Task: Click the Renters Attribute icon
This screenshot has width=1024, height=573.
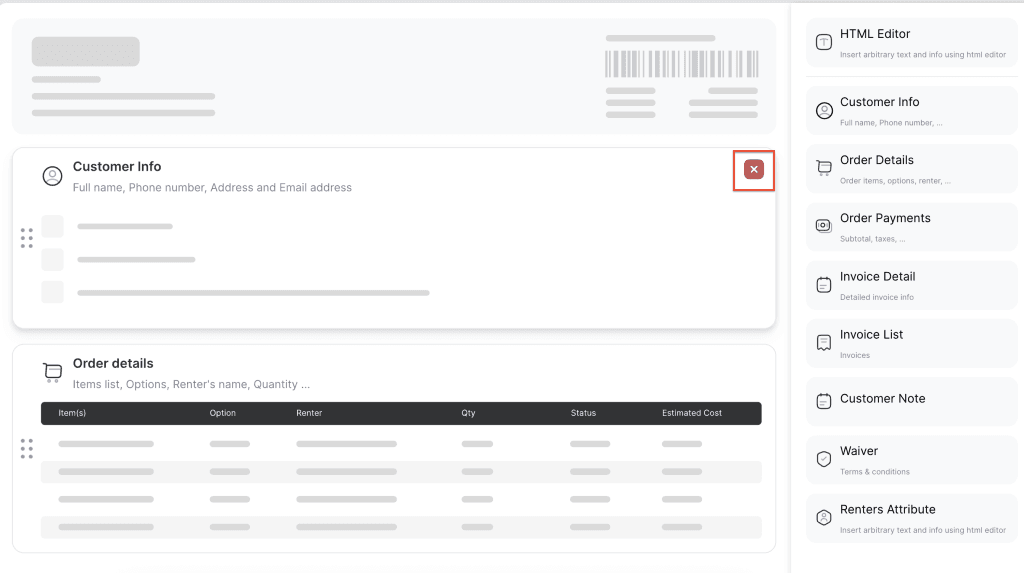Action: point(824,517)
